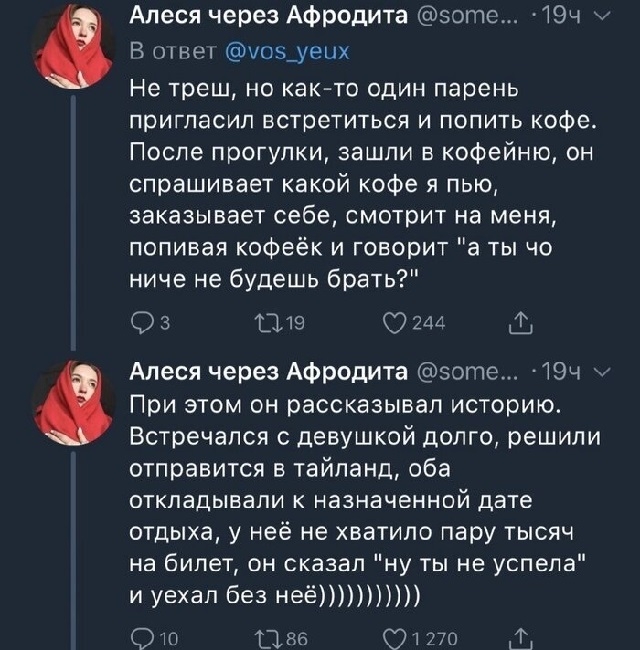Open the first tweet text about кофейню

point(363,184)
